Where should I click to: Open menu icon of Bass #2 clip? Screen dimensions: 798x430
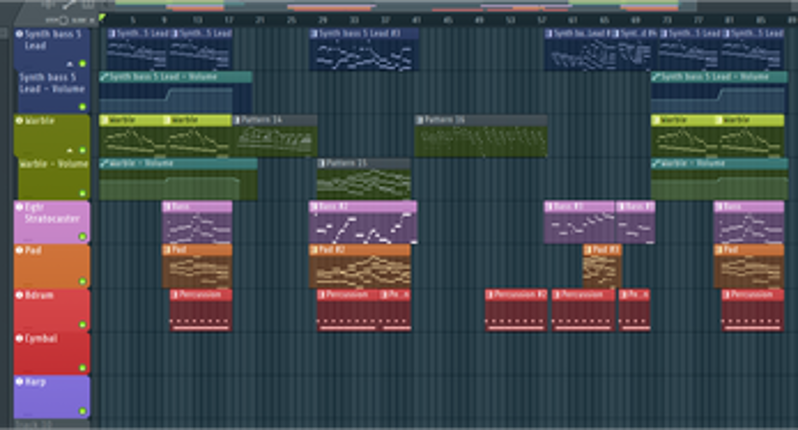point(314,207)
